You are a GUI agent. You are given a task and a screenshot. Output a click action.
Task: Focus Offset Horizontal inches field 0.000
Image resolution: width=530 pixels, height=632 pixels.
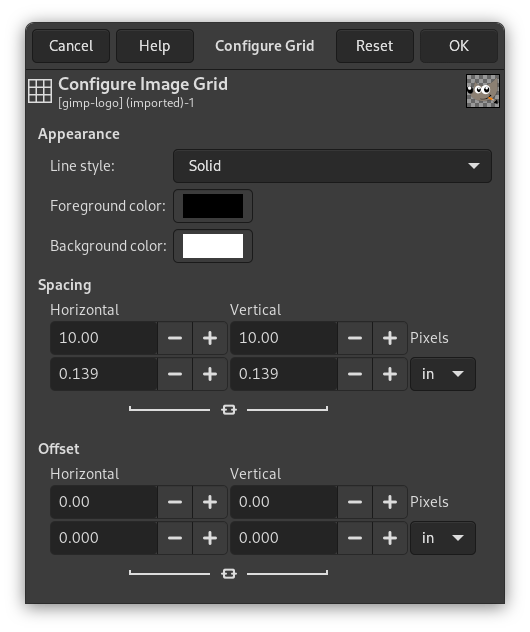click(104, 538)
